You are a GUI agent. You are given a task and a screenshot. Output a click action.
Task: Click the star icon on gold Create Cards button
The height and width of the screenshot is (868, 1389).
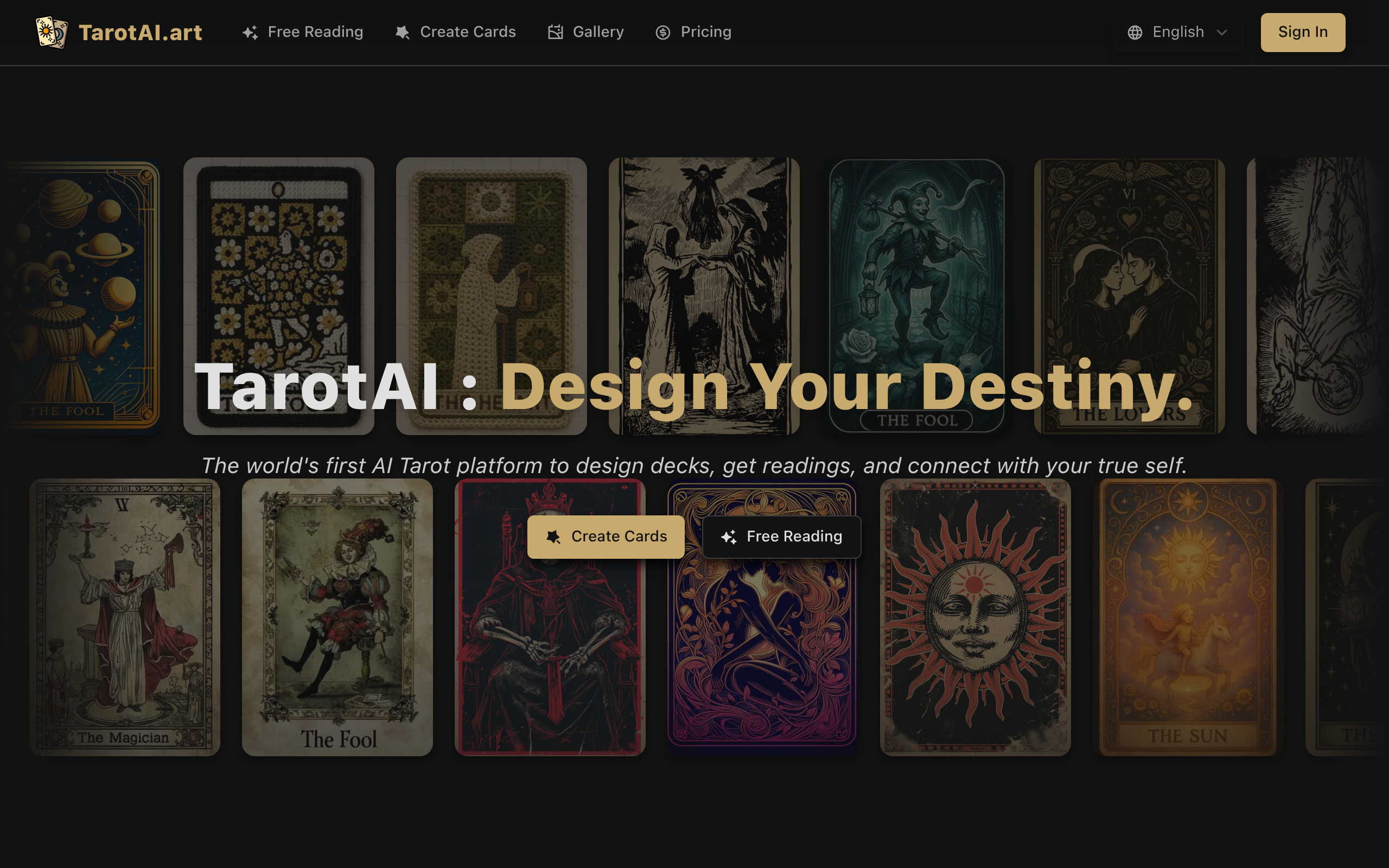[x=553, y=537]
